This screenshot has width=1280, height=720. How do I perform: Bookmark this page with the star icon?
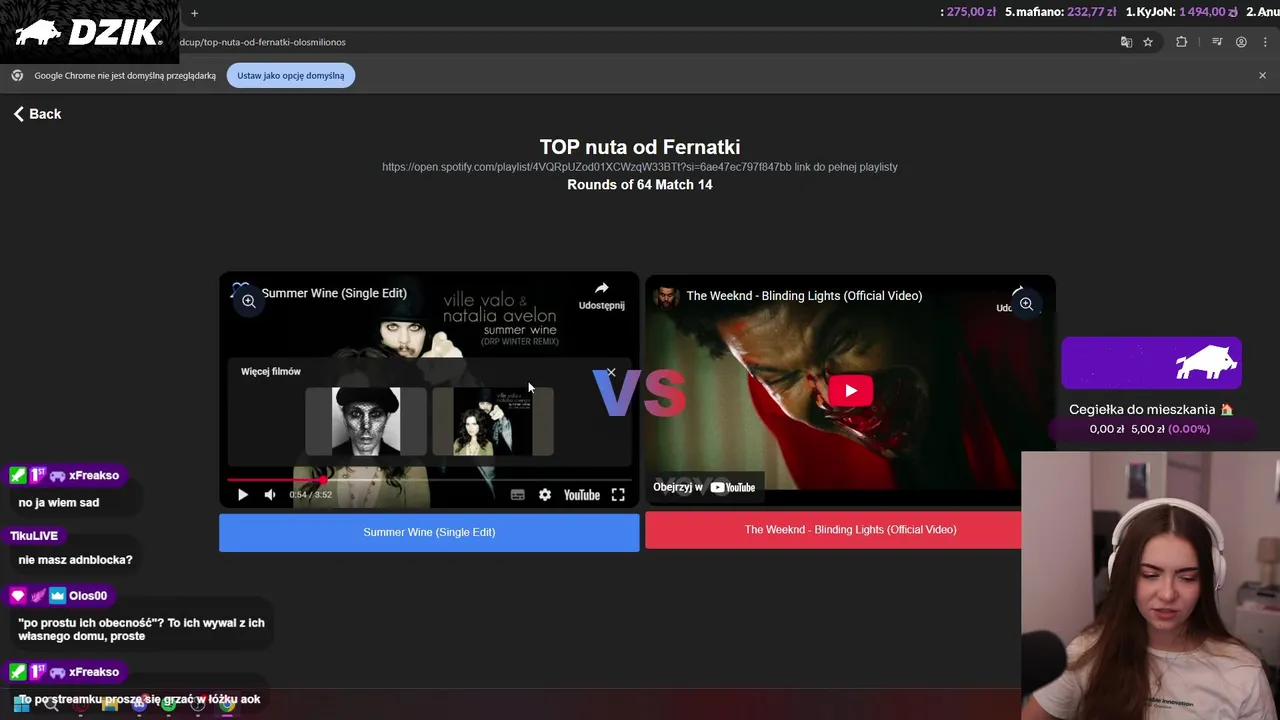click(1148, 42)
